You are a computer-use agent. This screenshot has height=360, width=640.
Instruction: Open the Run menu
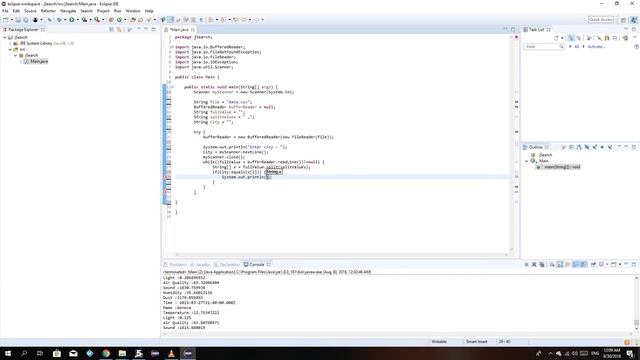(x=118, y=11)
